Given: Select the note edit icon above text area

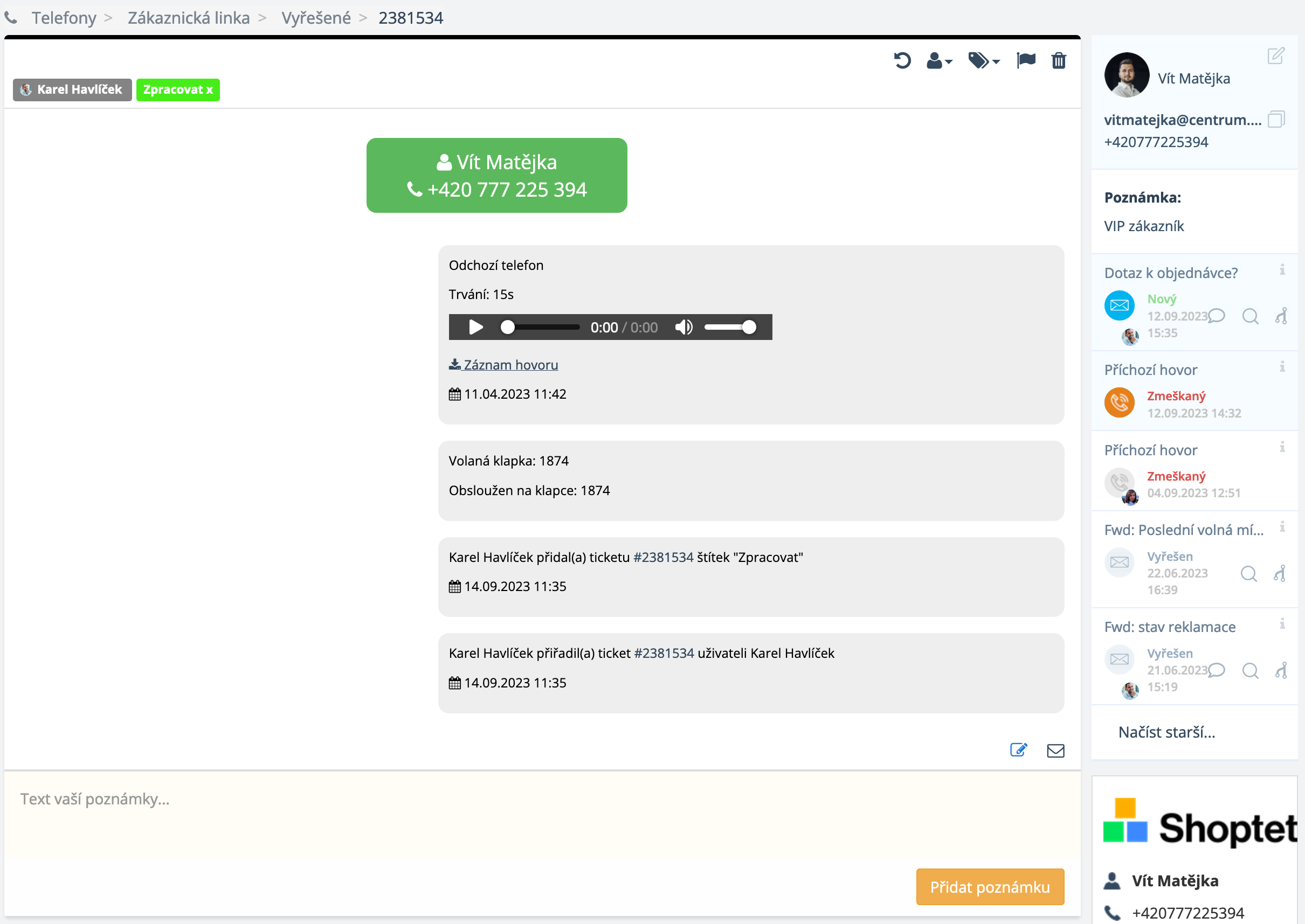Looking at the screenshot, I should pos(1018,750).
